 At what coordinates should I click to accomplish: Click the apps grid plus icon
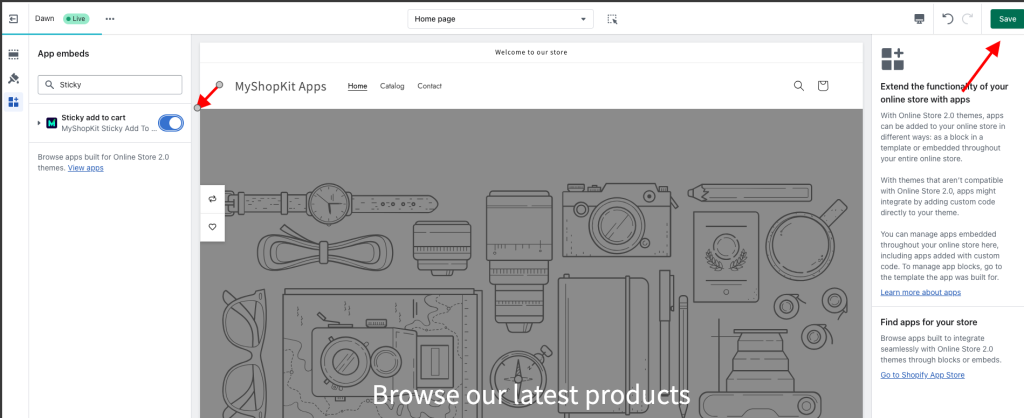coord(893,59)
